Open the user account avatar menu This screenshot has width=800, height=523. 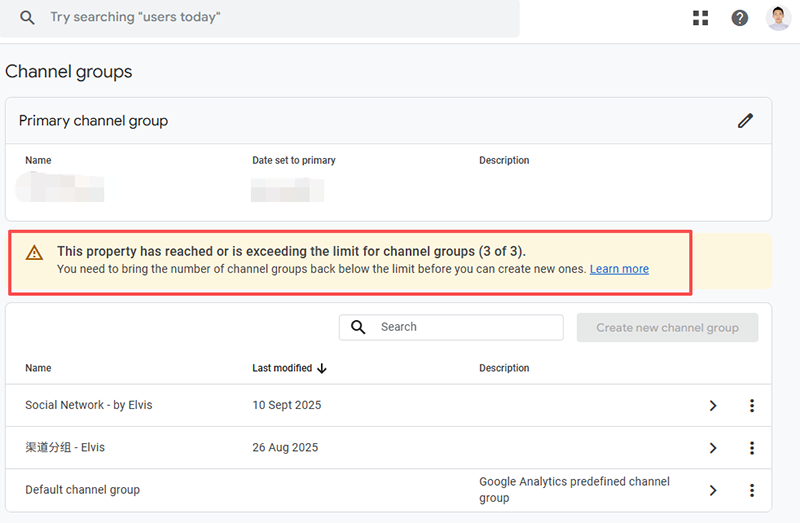click(778, 18)
